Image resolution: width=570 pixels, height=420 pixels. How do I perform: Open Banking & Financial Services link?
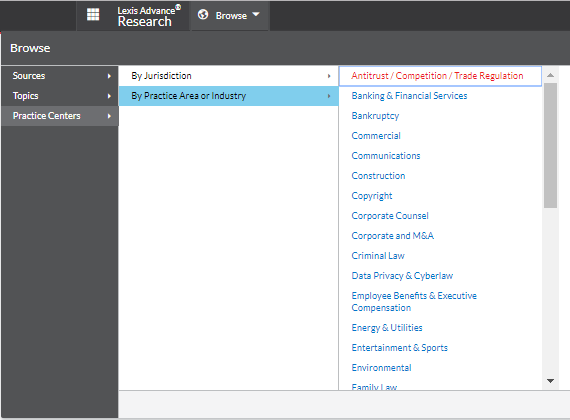[x=409, y=96]
